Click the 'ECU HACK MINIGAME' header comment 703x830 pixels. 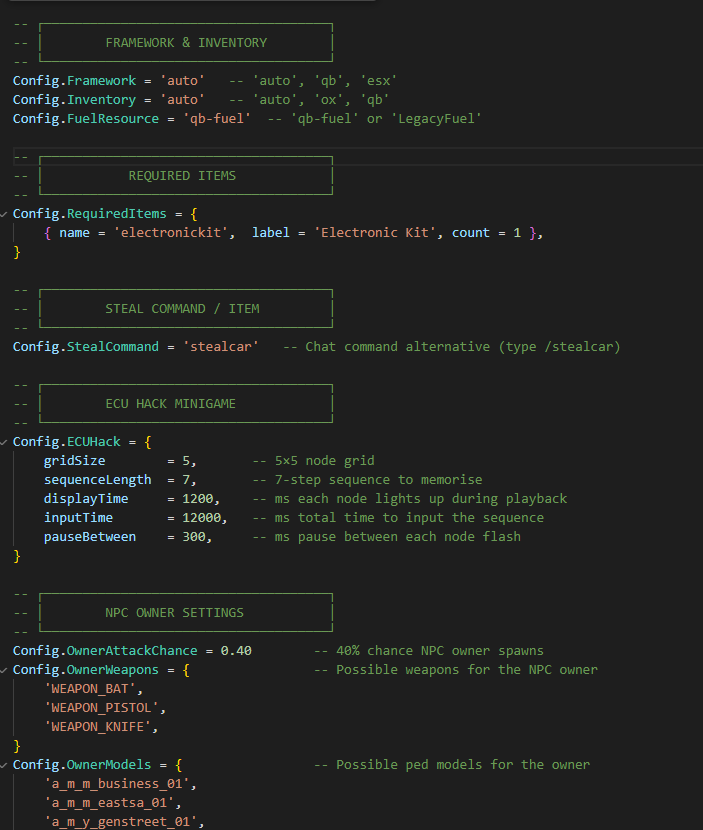[170, 404]
